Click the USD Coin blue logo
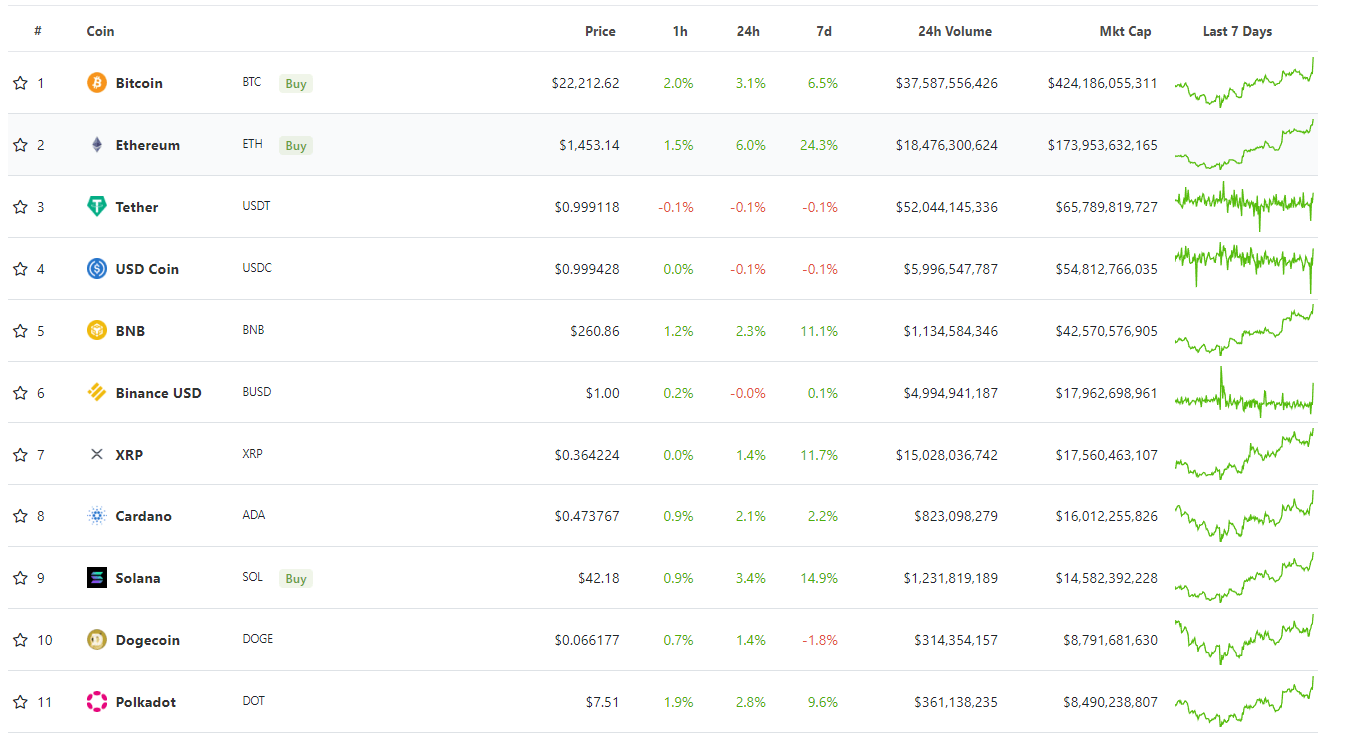1348x736 pixels. click(97, 269)
